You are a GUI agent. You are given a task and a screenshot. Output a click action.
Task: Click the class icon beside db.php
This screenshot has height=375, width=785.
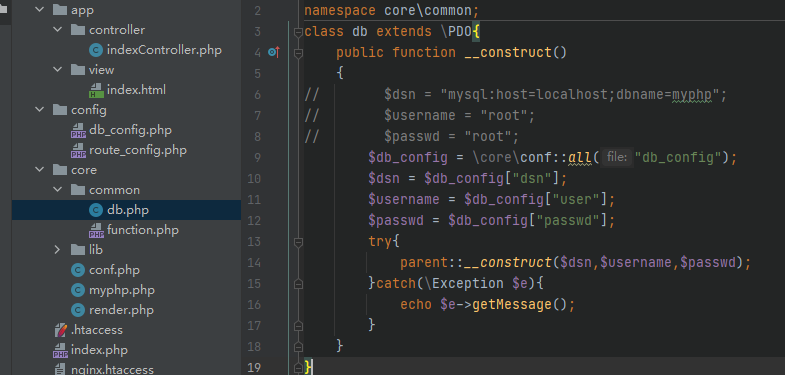tap(96, 210)
